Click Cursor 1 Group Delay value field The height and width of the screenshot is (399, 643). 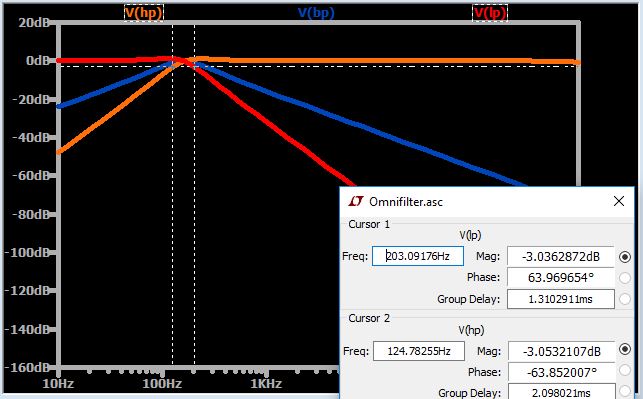point(561,299)
